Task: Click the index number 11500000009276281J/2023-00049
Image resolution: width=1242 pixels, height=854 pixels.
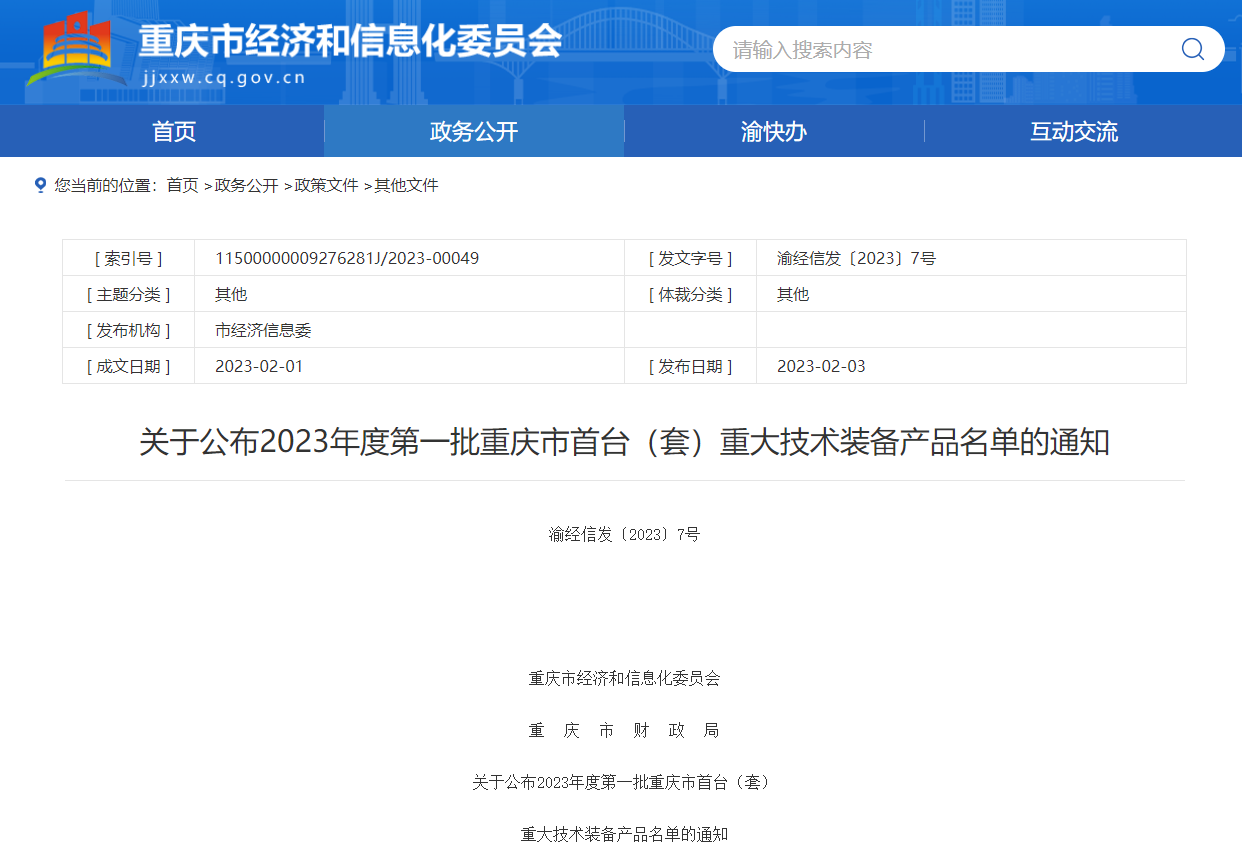Action: [347, 258]
